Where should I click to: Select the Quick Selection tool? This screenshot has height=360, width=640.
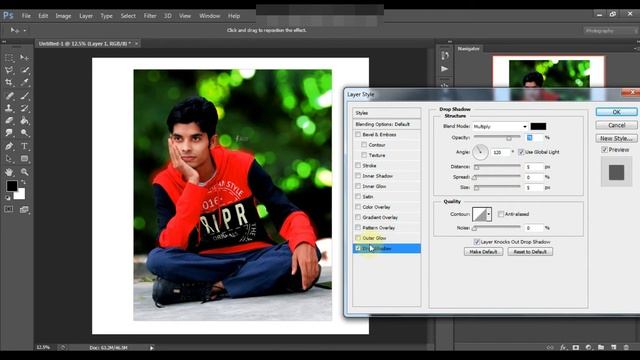[24, 70]
